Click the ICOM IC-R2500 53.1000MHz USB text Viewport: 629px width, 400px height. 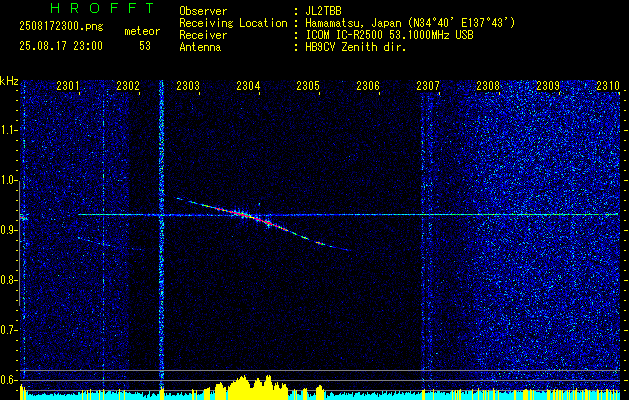pos(389,35)
